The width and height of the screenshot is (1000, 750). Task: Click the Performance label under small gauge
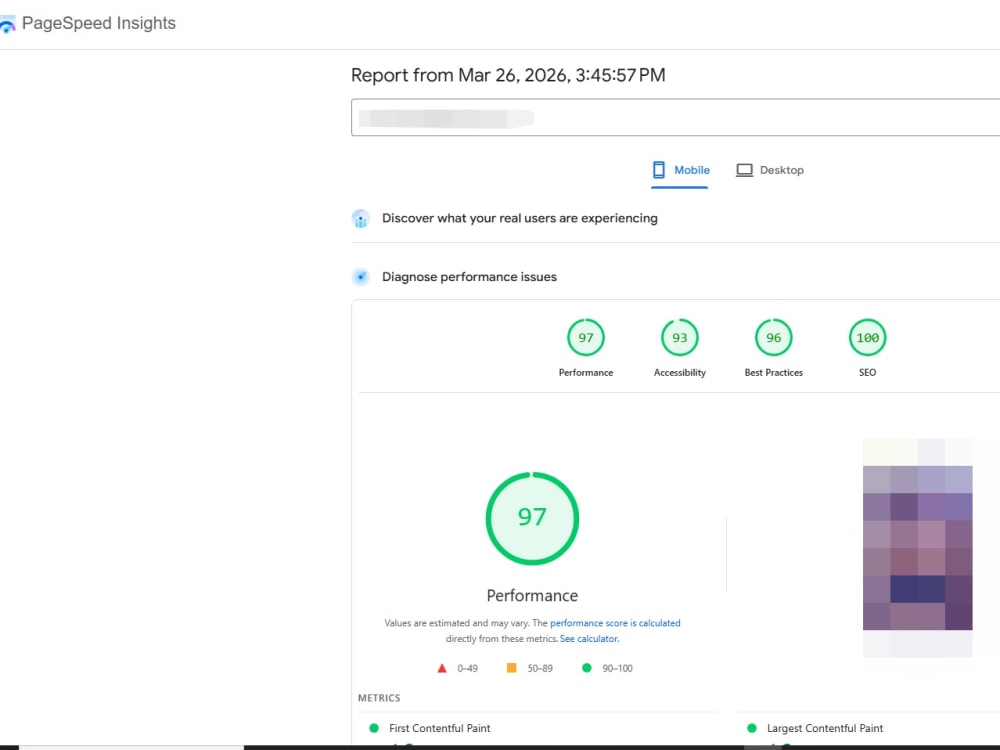[x=585, y=372]
